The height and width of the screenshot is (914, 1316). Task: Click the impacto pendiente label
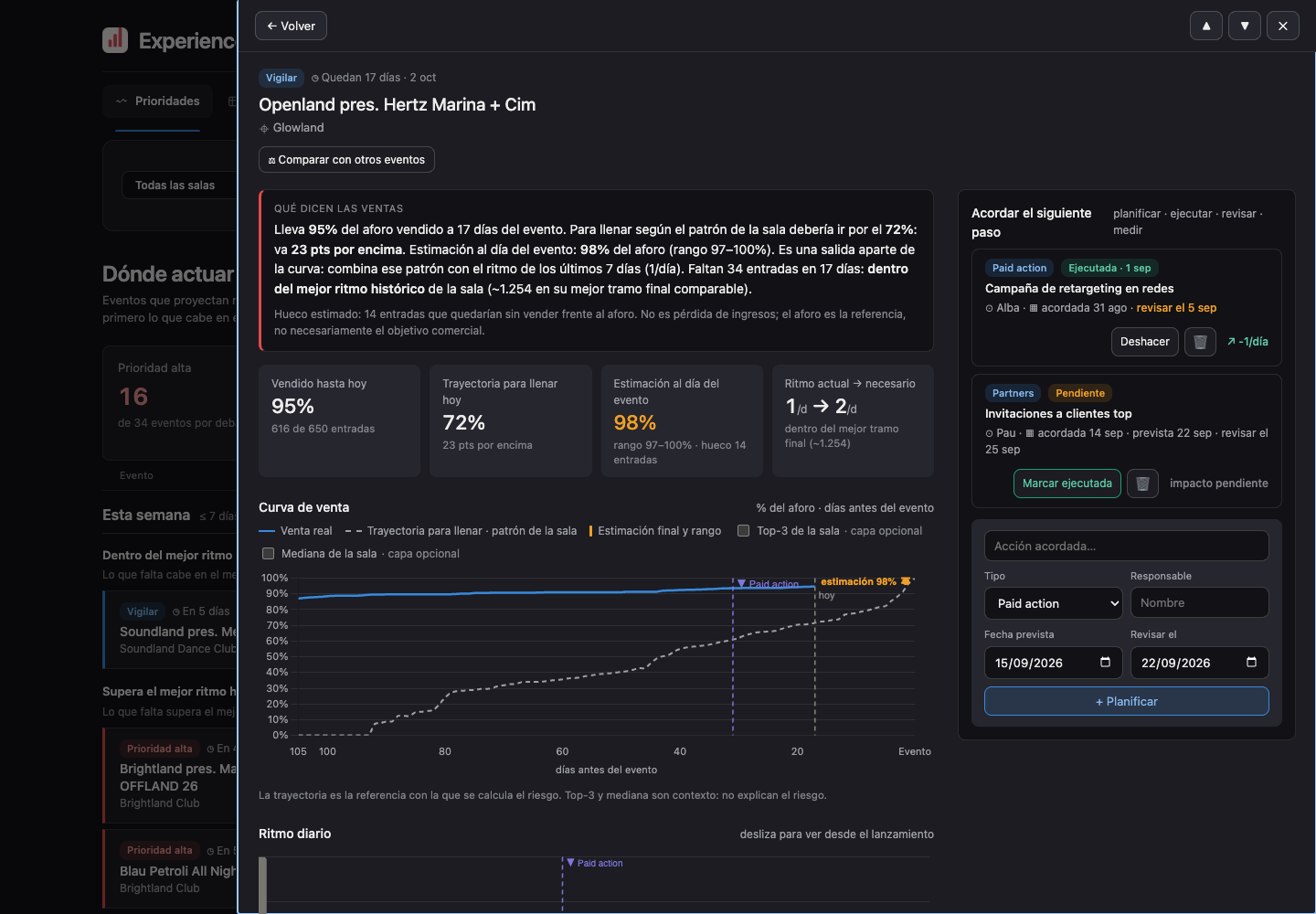(1218, 484)
